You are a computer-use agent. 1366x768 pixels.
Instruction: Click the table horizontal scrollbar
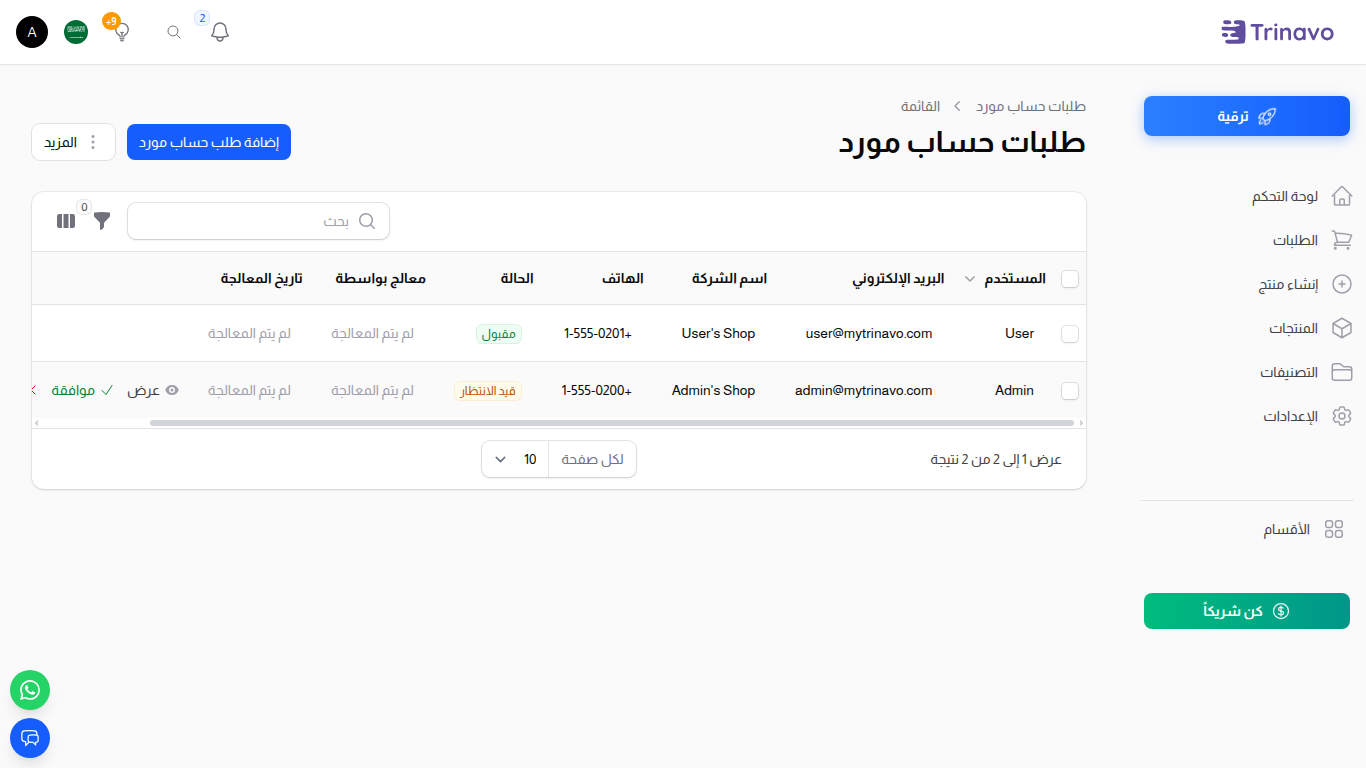[x=612, y=423]
